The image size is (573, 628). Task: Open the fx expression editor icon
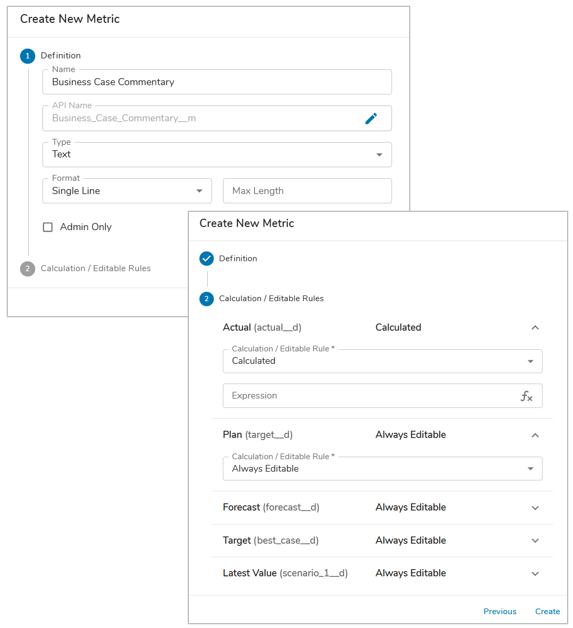pos(526,396)
